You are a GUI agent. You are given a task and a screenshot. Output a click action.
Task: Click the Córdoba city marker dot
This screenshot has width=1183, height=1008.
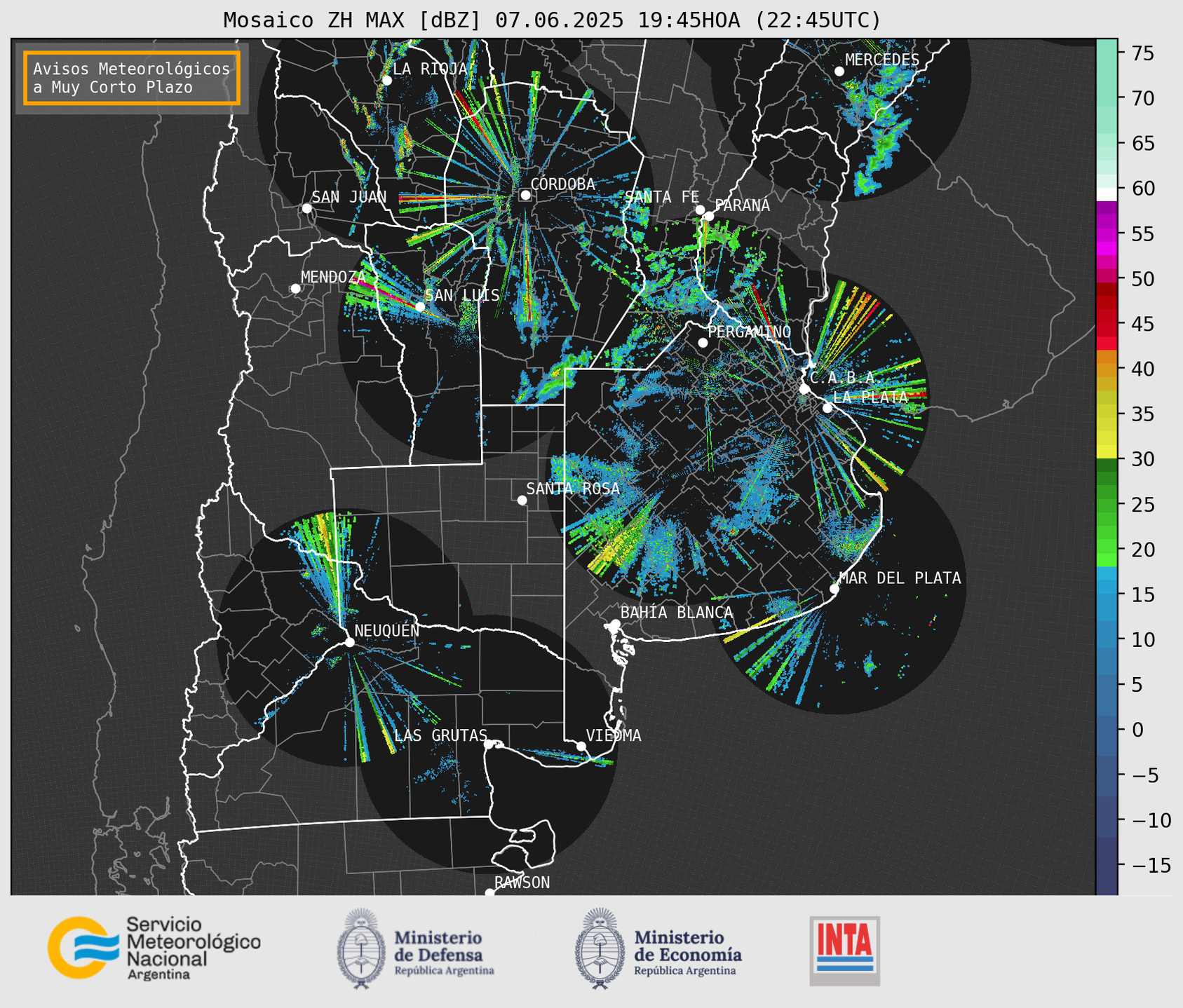tap(525, 195)
